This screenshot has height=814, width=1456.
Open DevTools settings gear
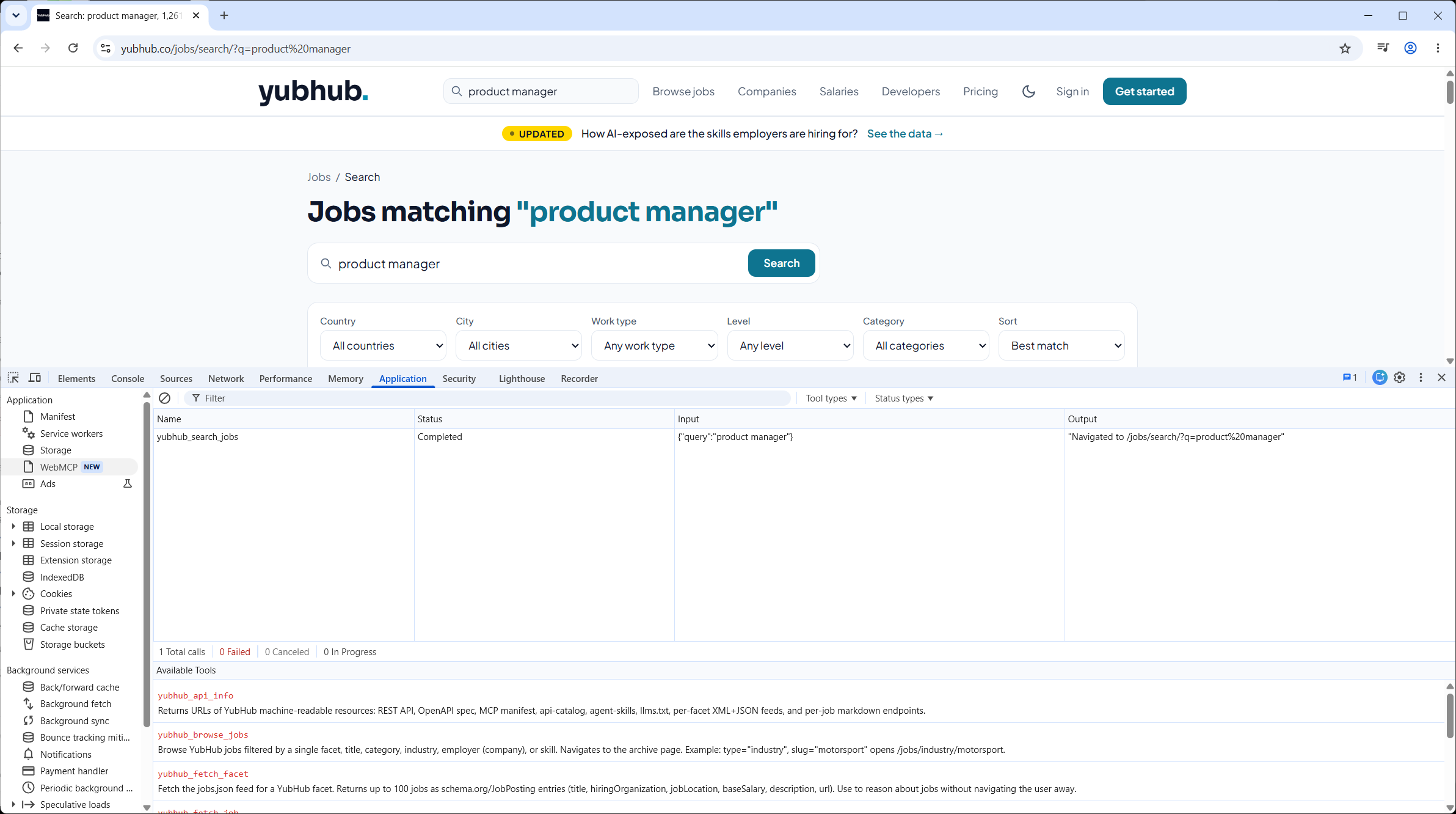tap(1400, 378)
